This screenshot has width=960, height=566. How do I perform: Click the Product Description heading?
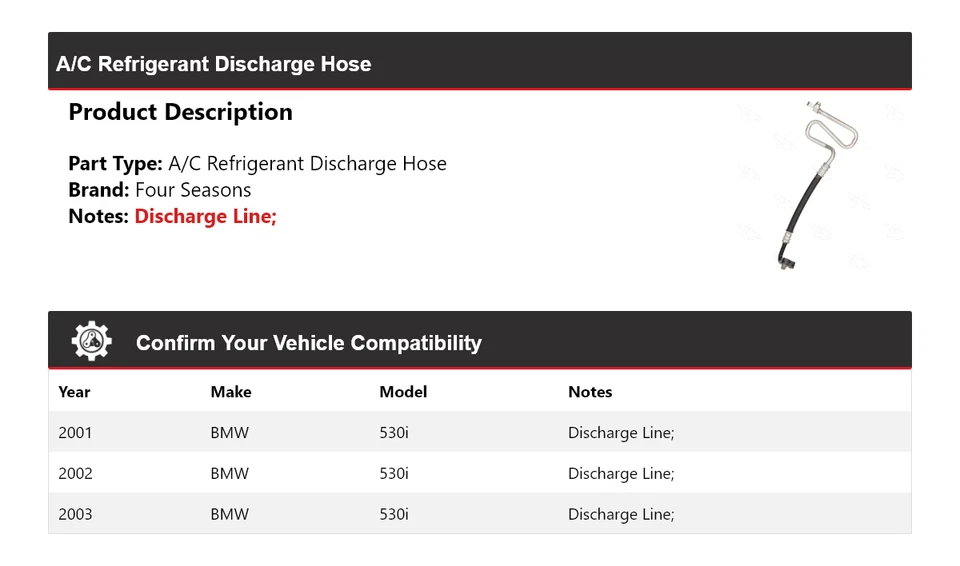180,112
